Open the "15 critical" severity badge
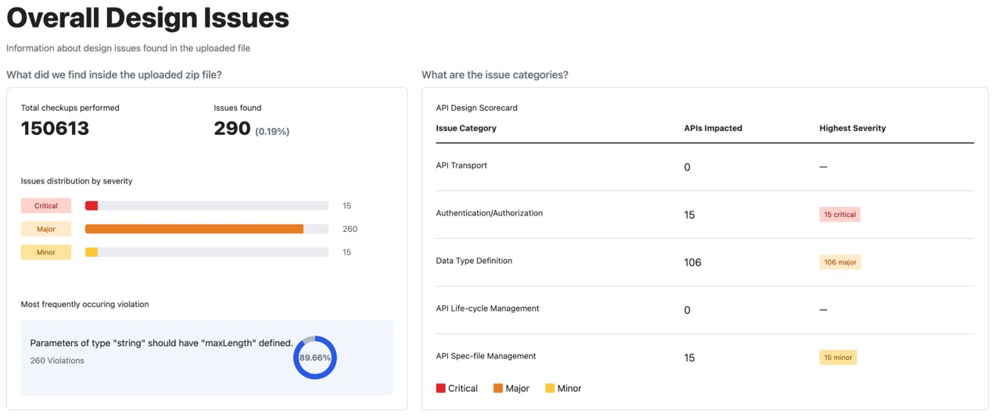The width and height of the screenshot is (1002, 417). [840, 215]
